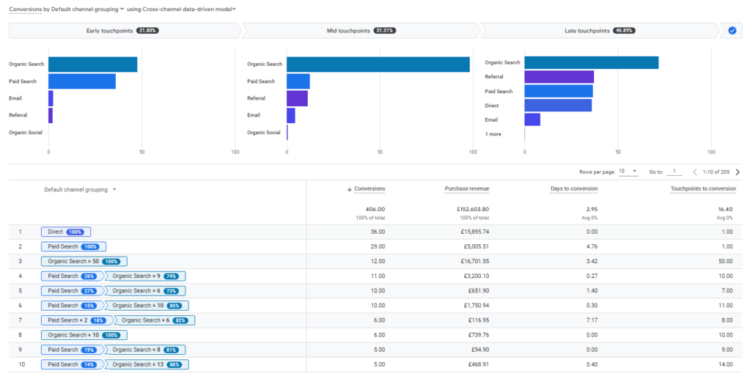Click the Paid Search 14% chip in row 10
The image size is (750, 379).
pyautogui.click(x=72, y=365)
